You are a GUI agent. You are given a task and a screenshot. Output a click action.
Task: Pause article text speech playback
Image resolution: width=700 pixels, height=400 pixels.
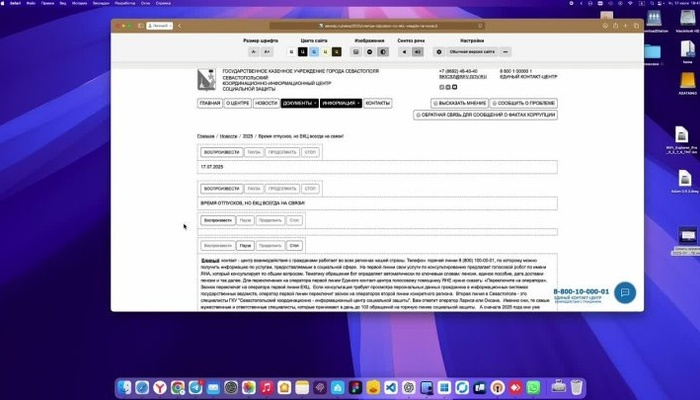click(x=245, y=246)
